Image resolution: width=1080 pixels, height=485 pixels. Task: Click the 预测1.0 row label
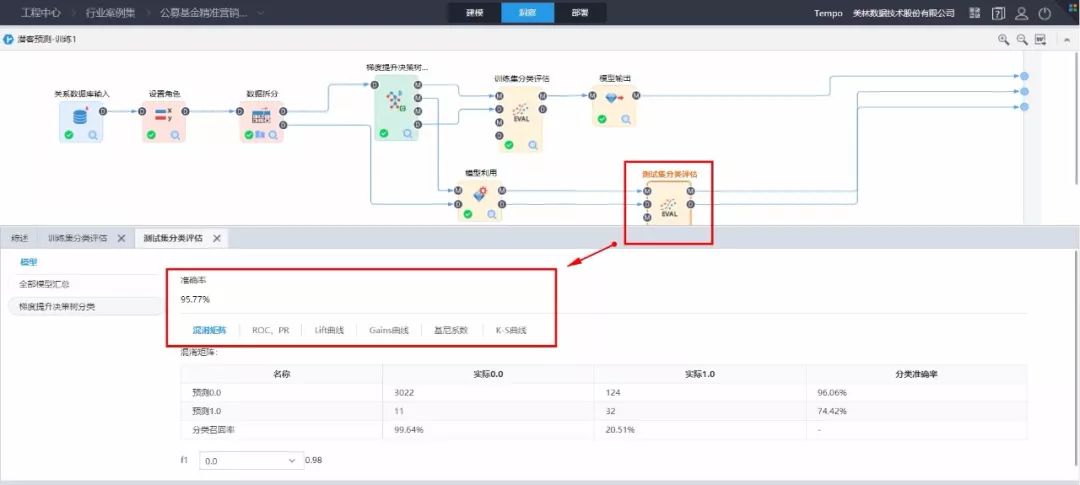207,411
